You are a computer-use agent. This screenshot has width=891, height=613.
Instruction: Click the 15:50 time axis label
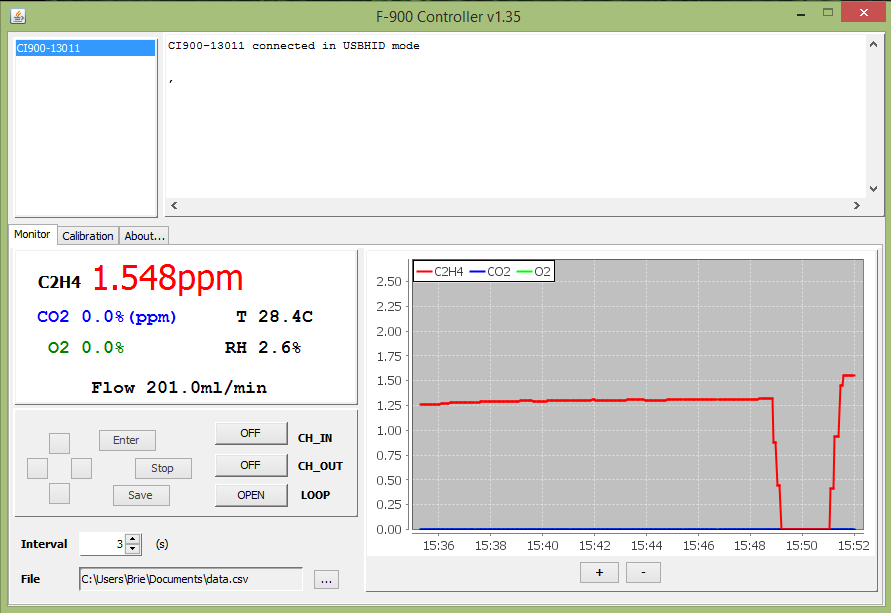802,545
